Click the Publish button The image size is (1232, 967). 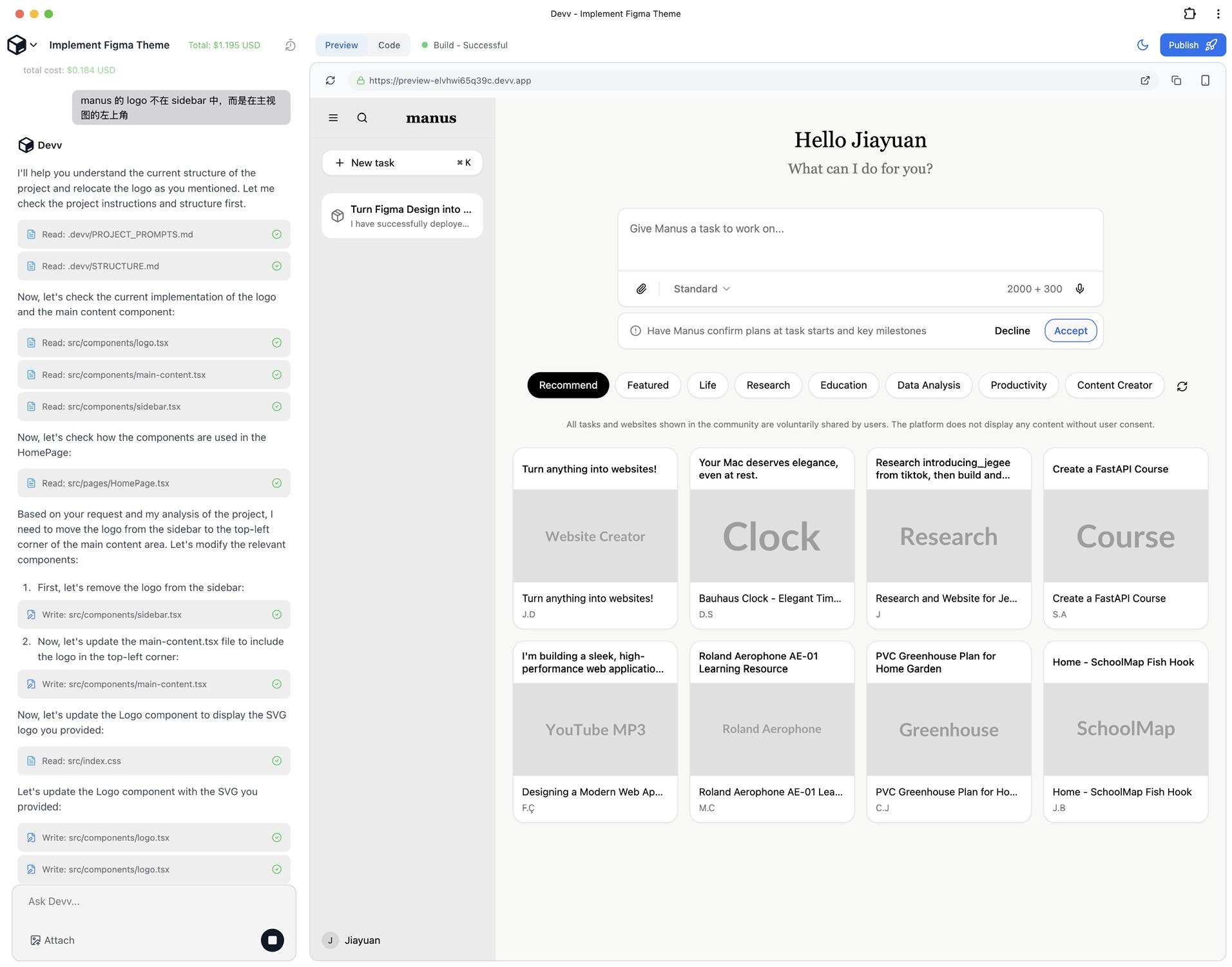(x=1192, y=45)
